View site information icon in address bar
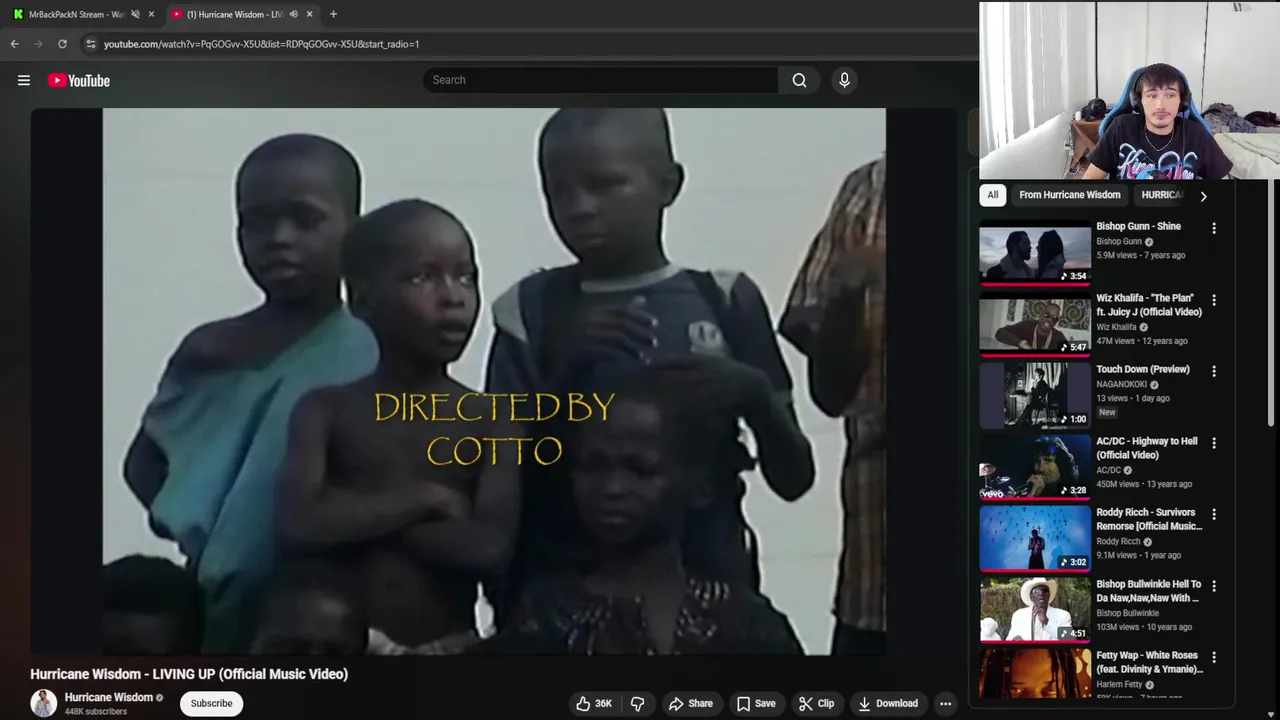The image size is (1280, 720). pos(90,44)
